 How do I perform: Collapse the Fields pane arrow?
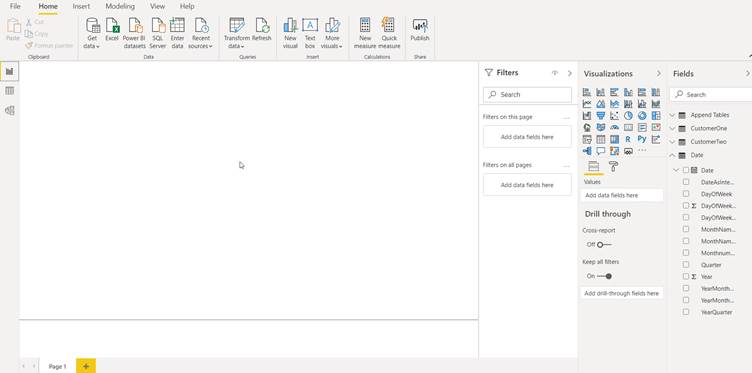[747, 73]
